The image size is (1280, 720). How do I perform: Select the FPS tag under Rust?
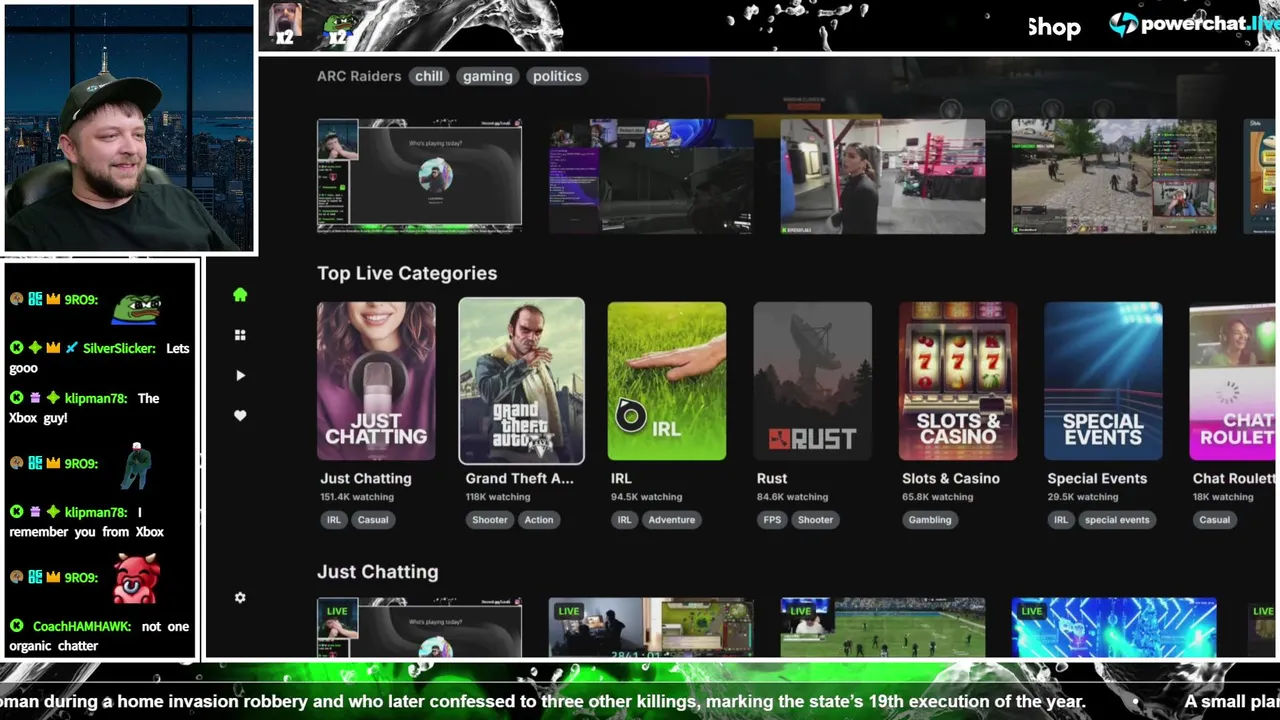pyautogui.click(x=772, y=519)
